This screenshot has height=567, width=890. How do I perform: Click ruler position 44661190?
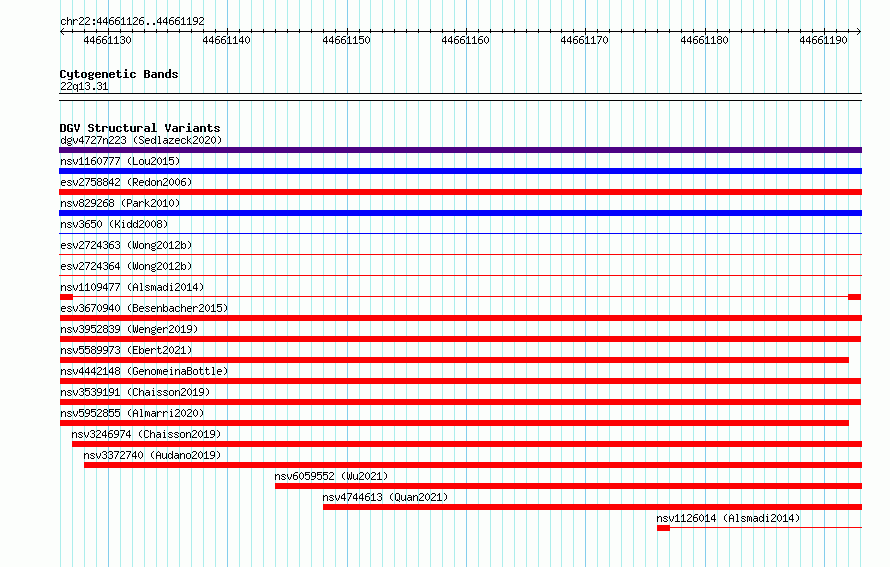(x=824, y=40)
